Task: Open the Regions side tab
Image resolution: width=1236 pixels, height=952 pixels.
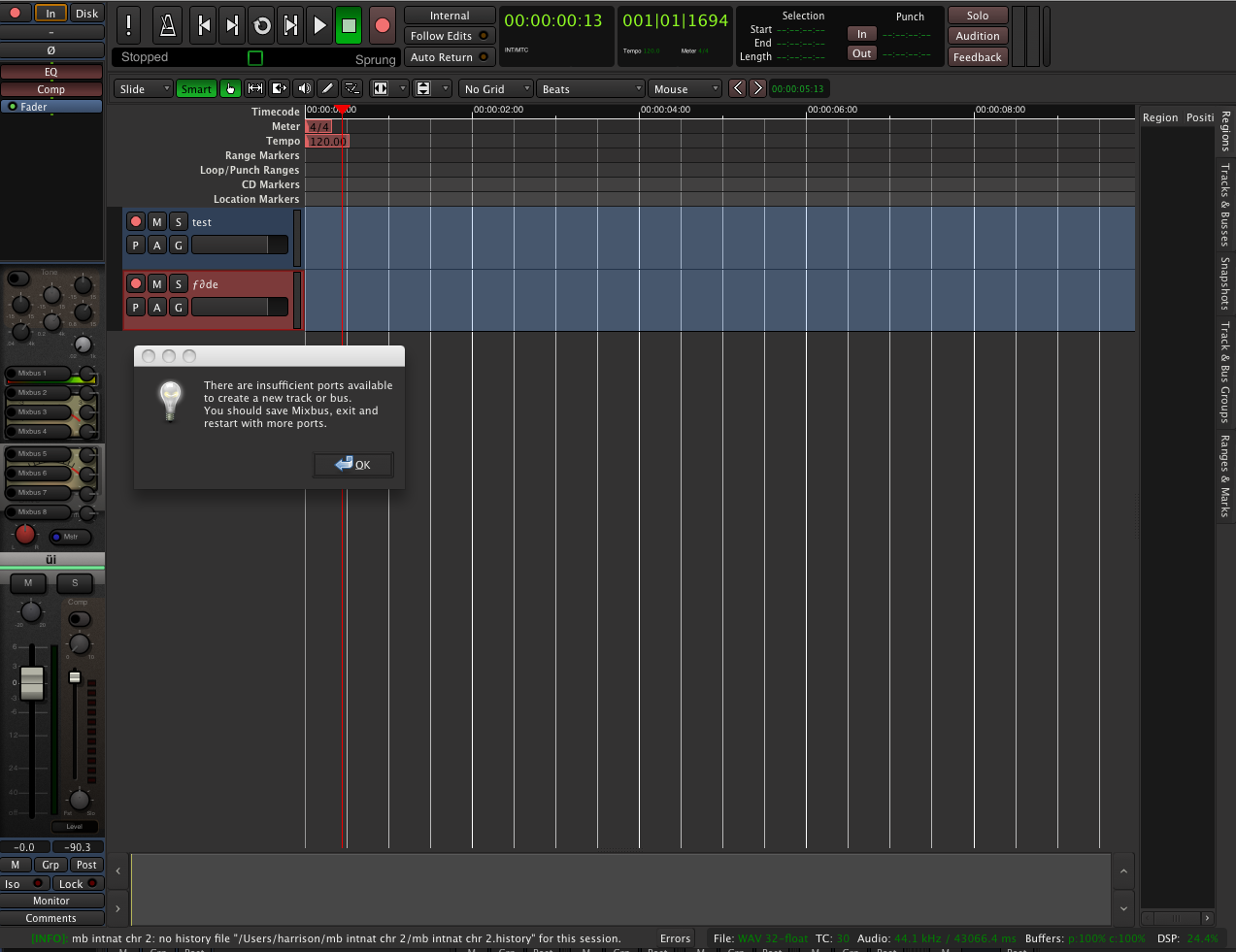Action: (1225, 131)
